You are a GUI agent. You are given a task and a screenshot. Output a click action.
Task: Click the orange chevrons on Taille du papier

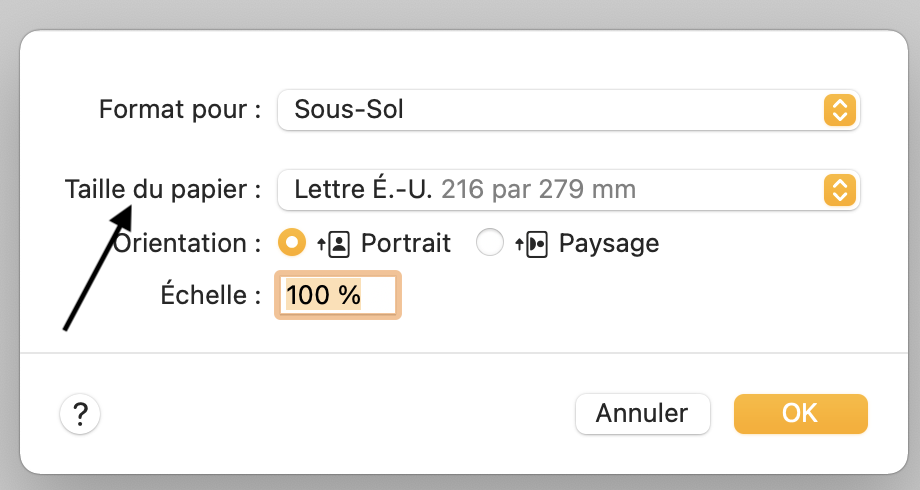(x=840, y=189)
